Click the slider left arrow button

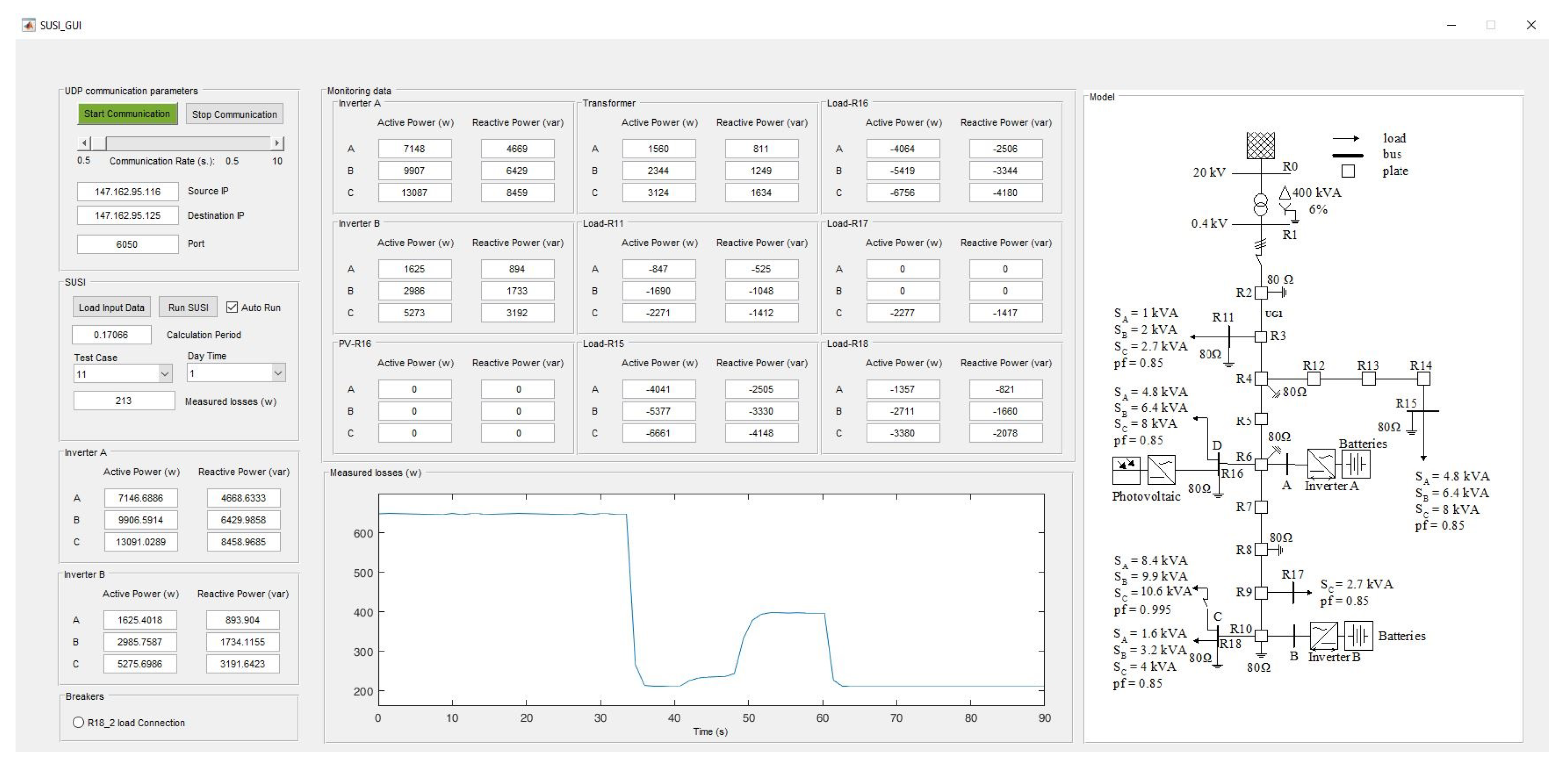(x=84, y=144)
